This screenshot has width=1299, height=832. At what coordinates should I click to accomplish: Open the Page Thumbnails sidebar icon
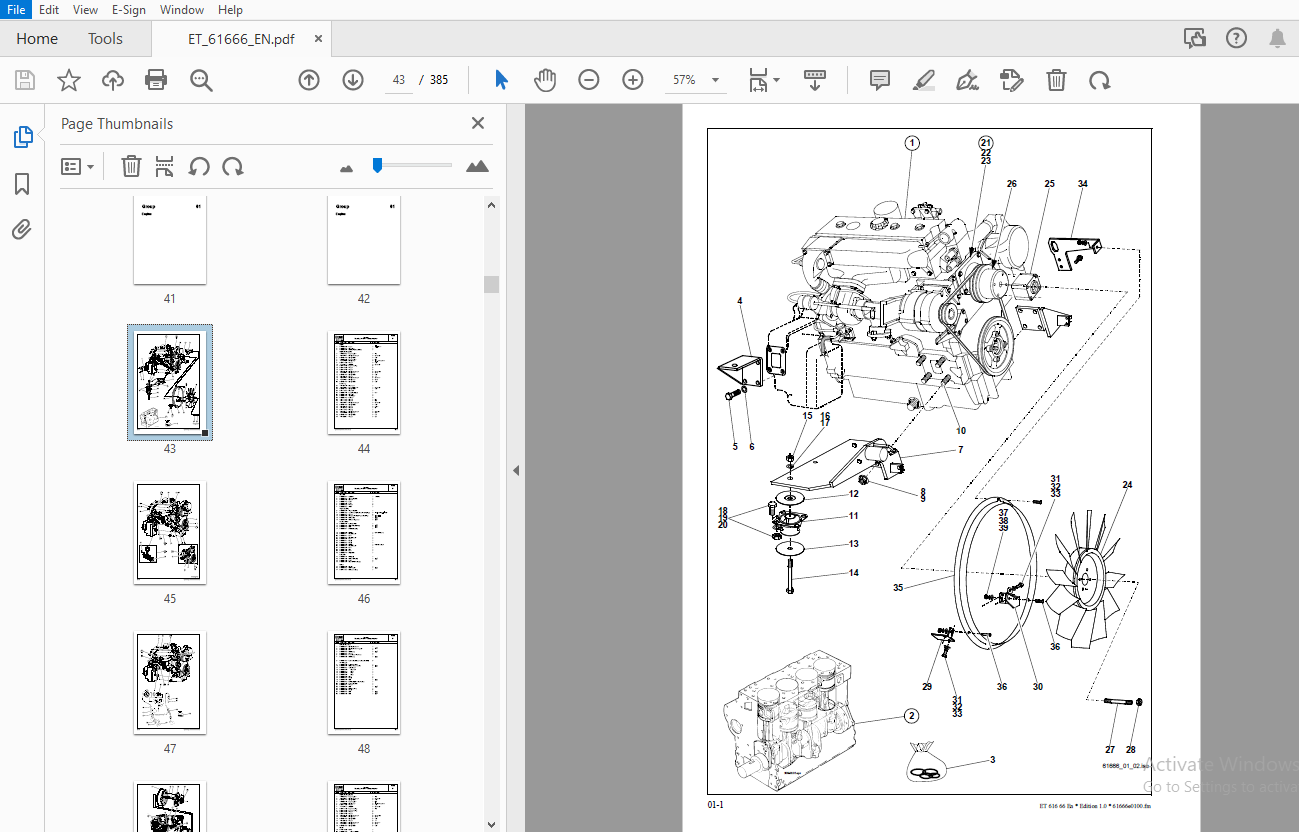point(23,137)
